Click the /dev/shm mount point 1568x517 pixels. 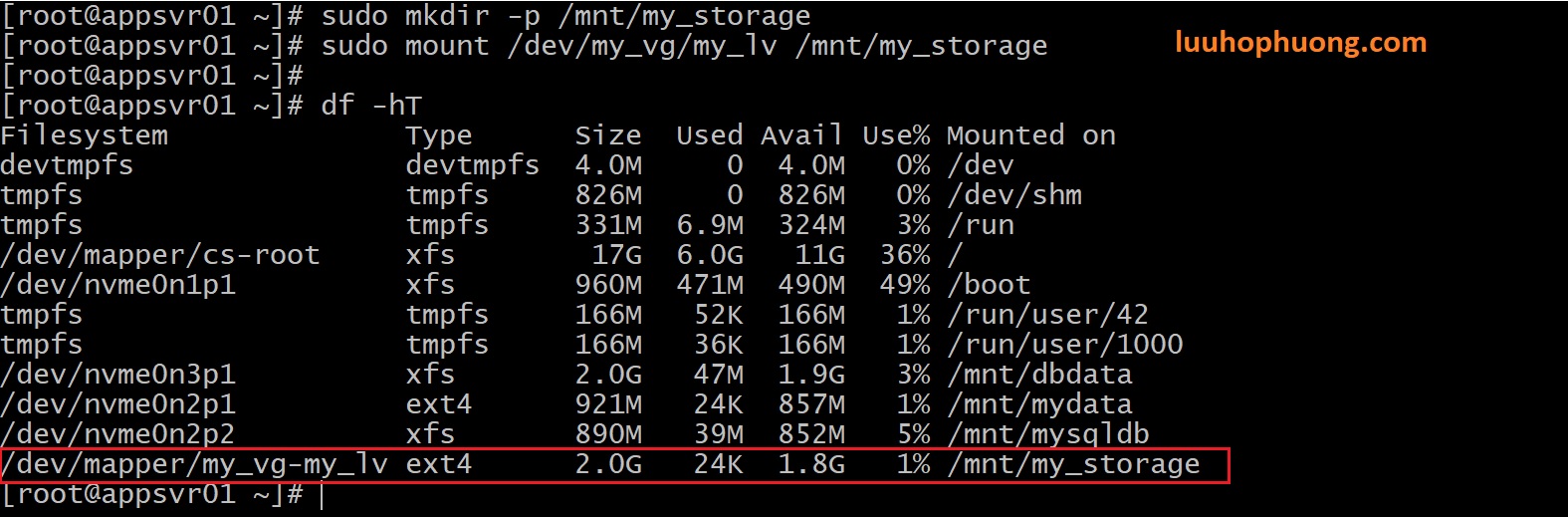pos(1013,195)
